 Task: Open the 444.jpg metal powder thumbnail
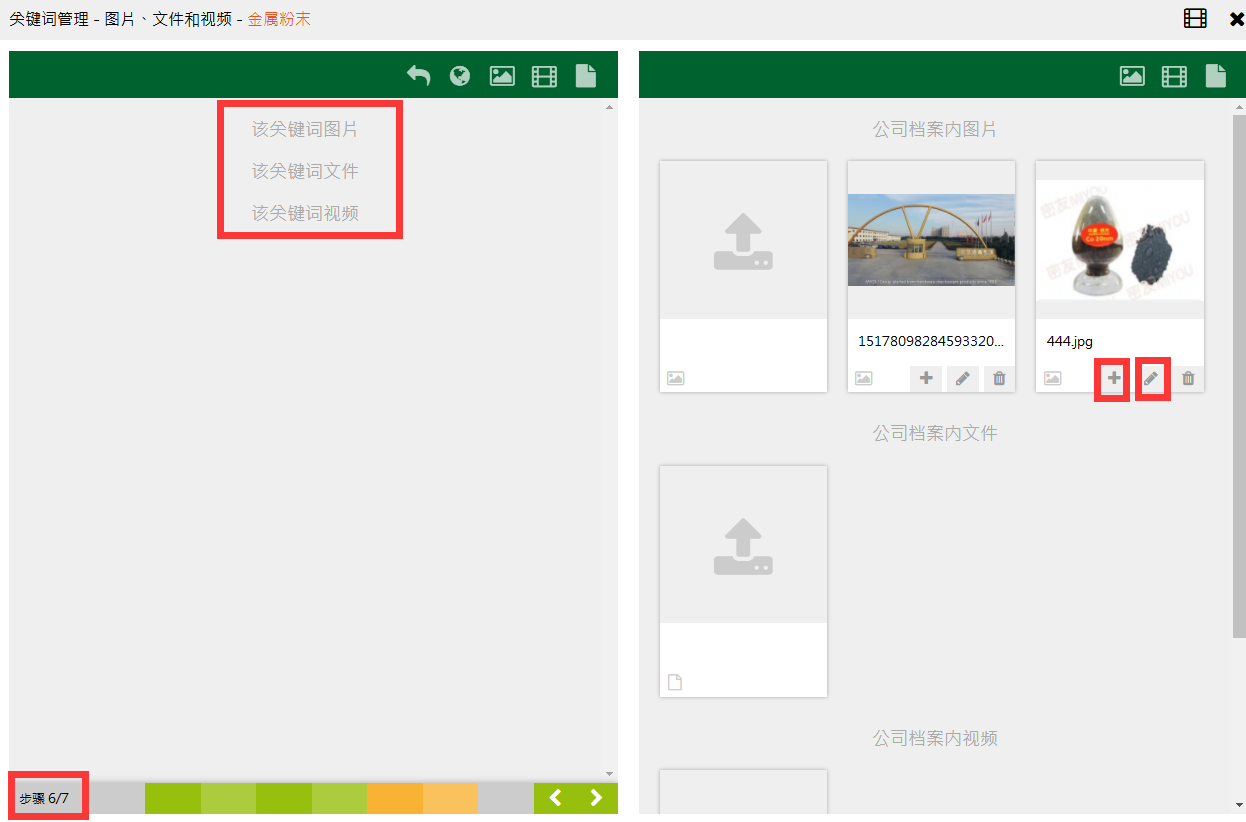pyautogui.click(x=1119, y=241)
